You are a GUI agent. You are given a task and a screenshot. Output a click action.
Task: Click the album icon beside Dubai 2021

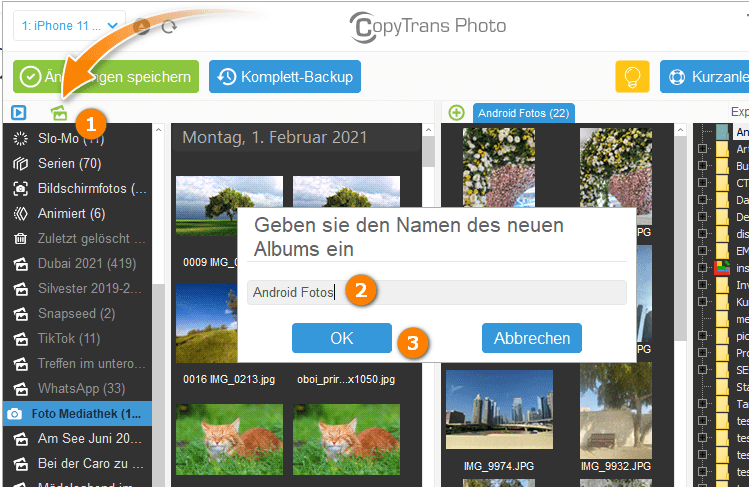pos(21,264)
